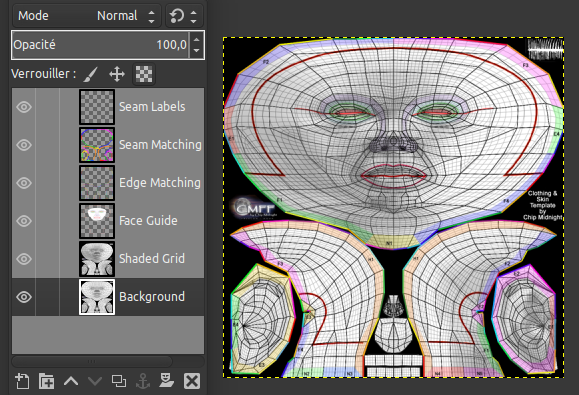Hide the Face Guide layer

(x=24, y=221)
